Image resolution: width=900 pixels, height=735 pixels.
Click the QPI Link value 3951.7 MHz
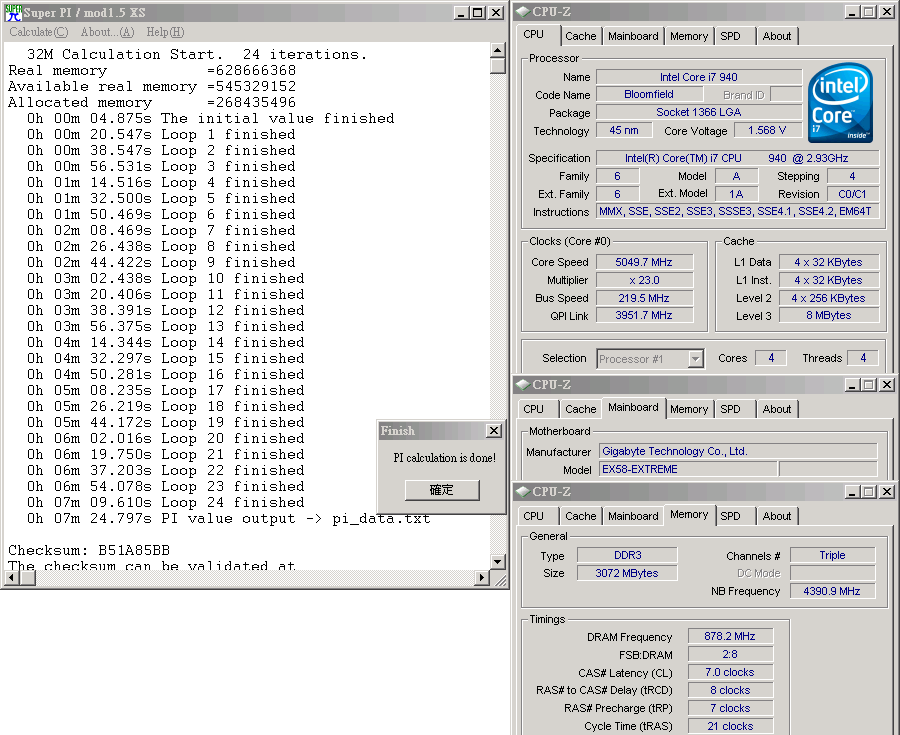tap(644, 315)
